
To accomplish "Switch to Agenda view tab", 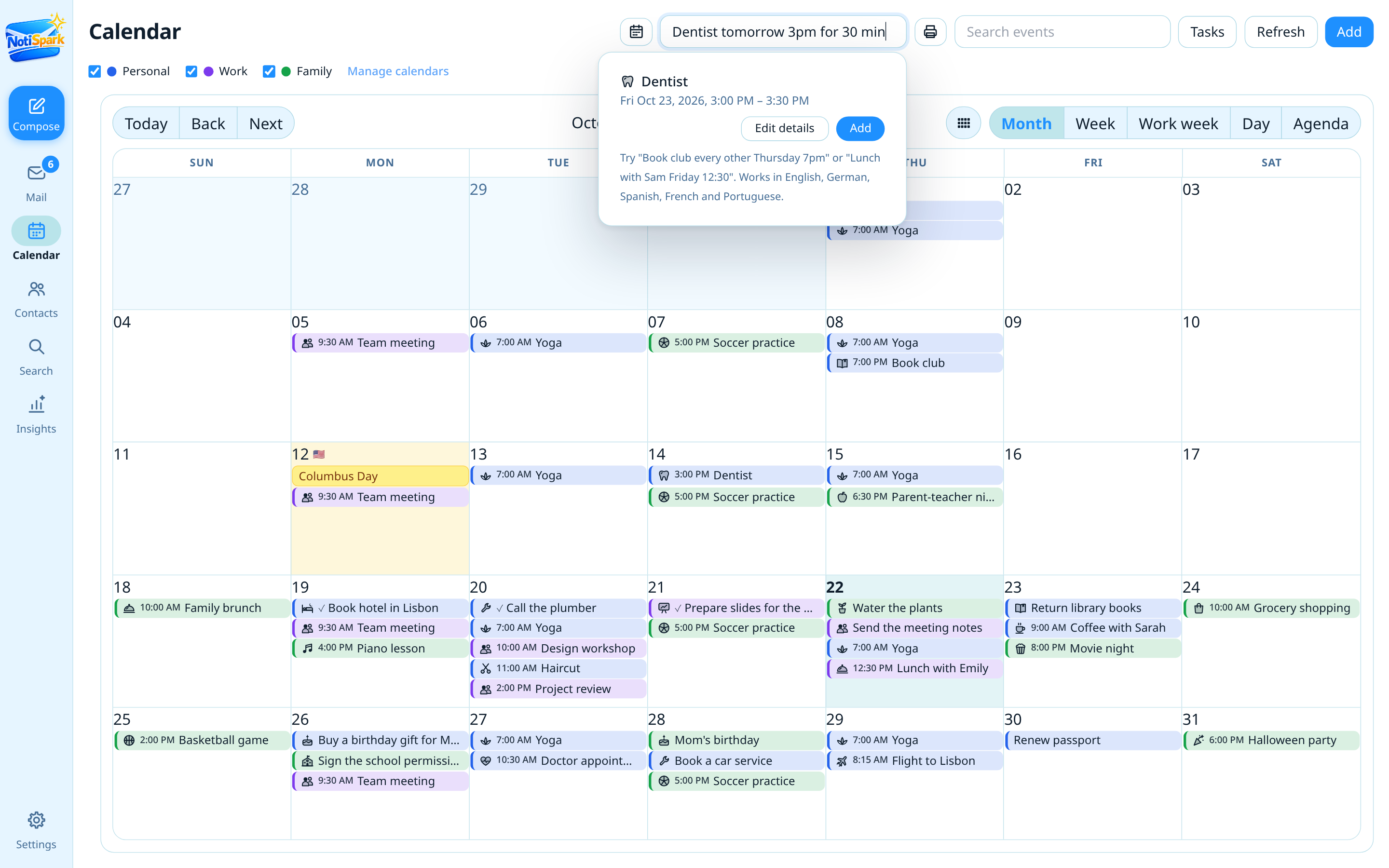I will point(1320,123).
